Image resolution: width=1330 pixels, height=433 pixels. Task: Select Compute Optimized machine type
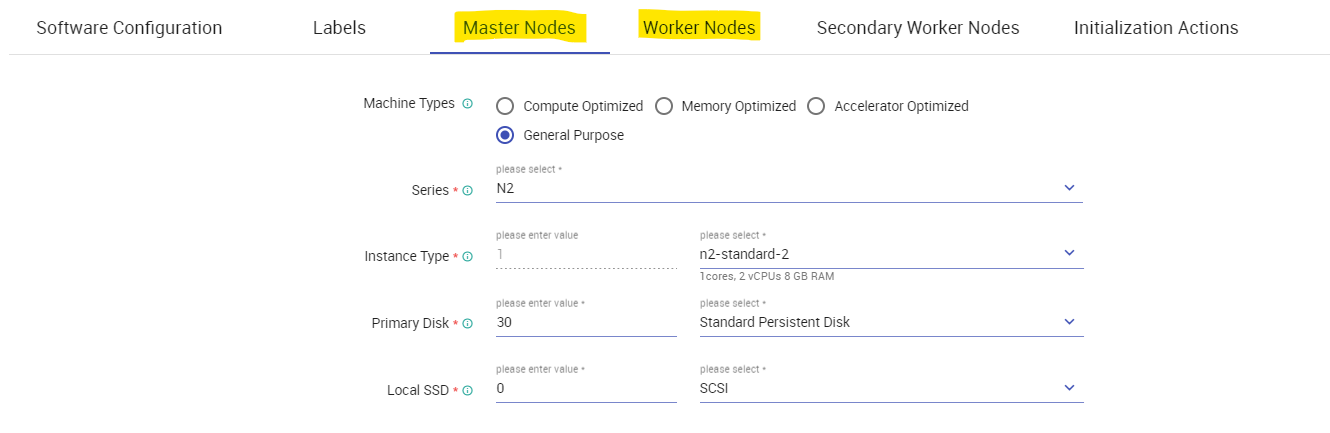(x=505, y=106)
